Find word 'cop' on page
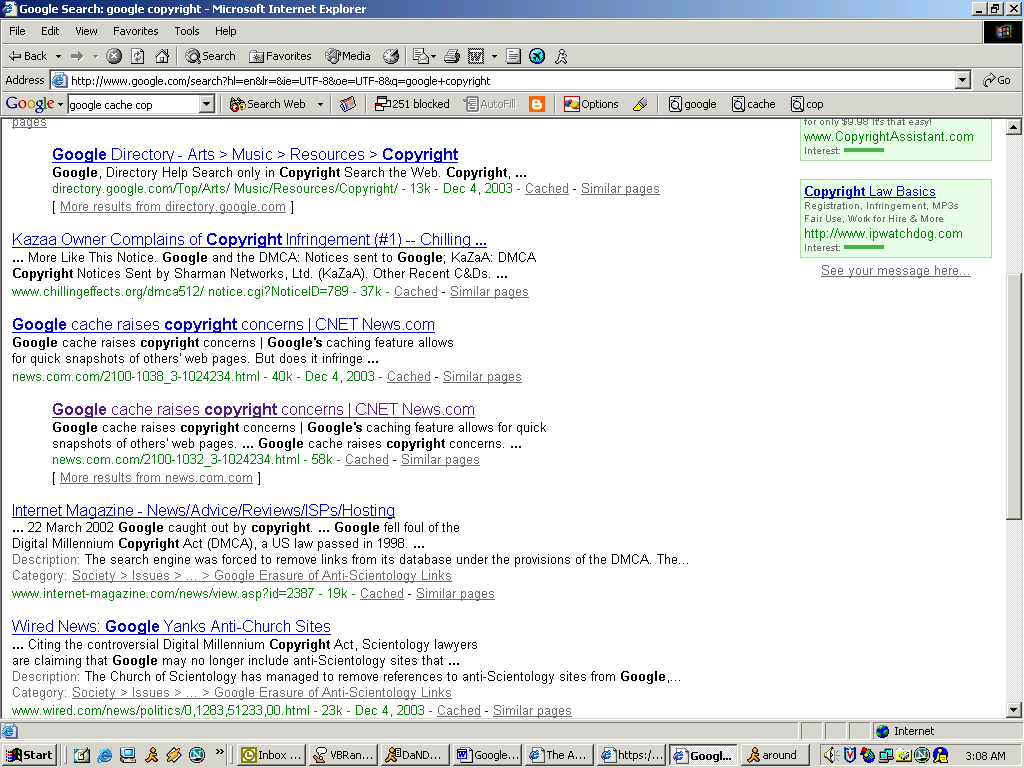Image resolution: width=1024 pixels, height=768 pixels. (x=807, y=104)
